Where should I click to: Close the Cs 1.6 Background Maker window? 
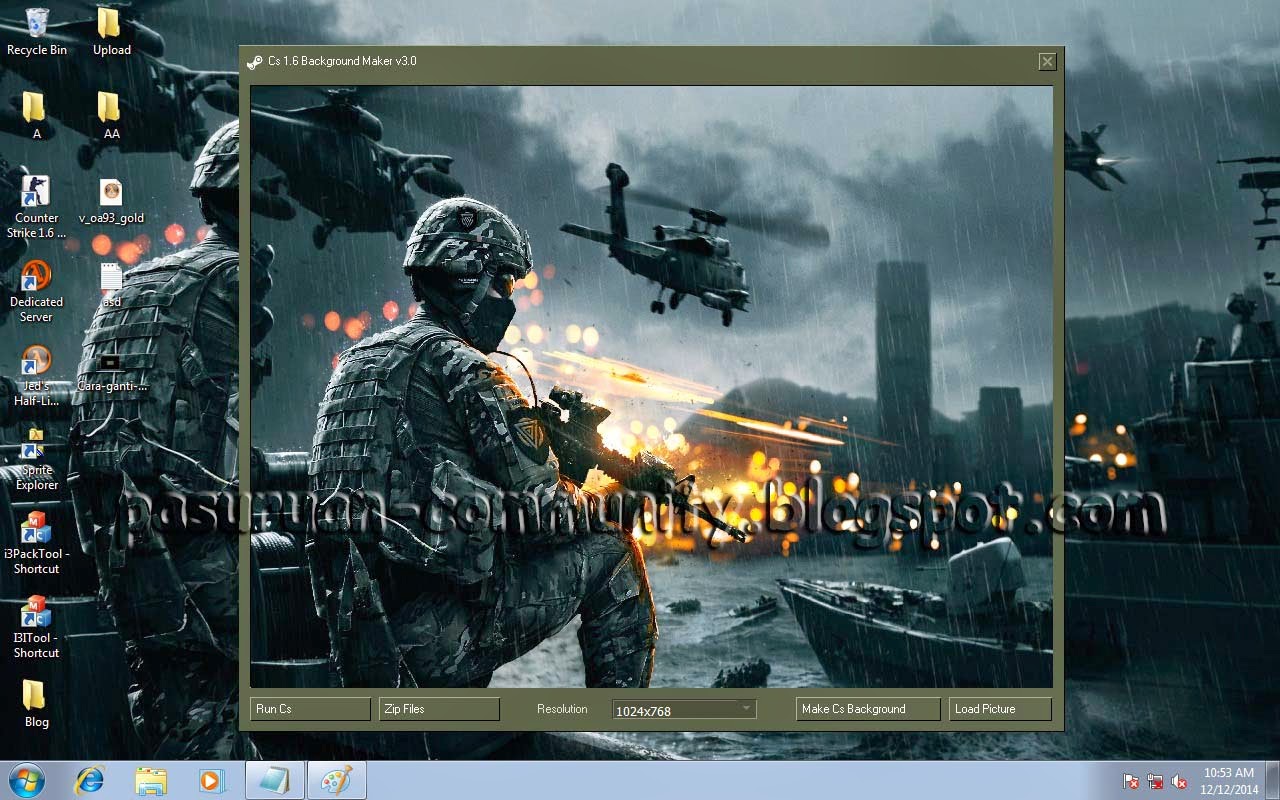click(x=1047, y=62)
